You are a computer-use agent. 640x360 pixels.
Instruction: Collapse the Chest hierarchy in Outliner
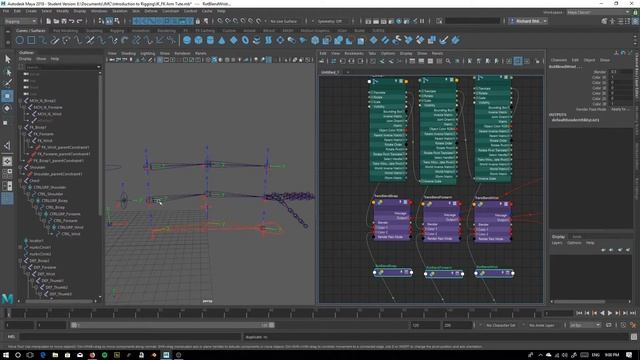click(20, 180)
